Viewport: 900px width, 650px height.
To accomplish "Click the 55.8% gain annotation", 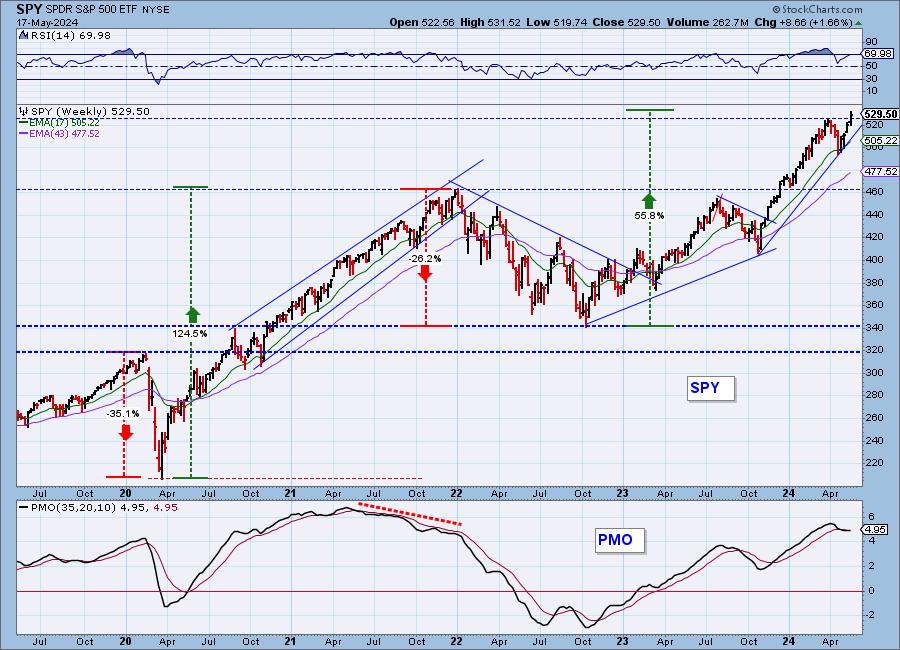I will click(x=649, y=216).
